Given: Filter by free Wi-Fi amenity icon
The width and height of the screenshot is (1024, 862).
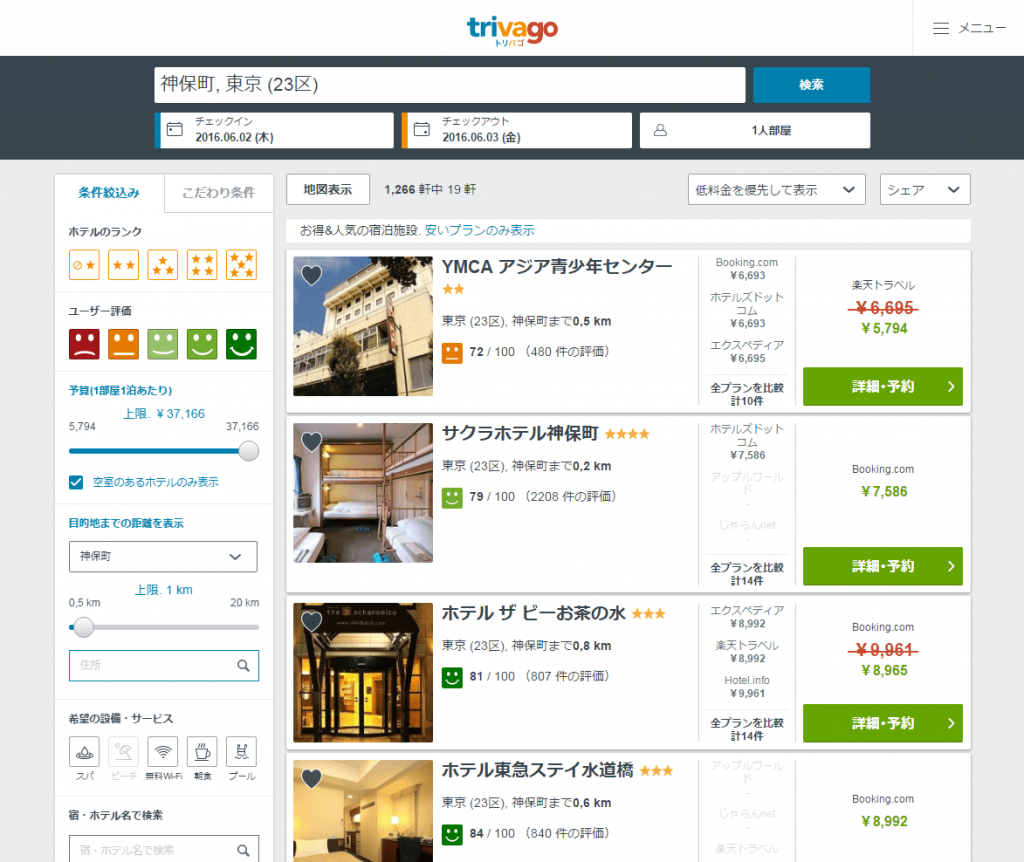Looking at the screenshot, I should pyautogui.click(x=163, y=752).
